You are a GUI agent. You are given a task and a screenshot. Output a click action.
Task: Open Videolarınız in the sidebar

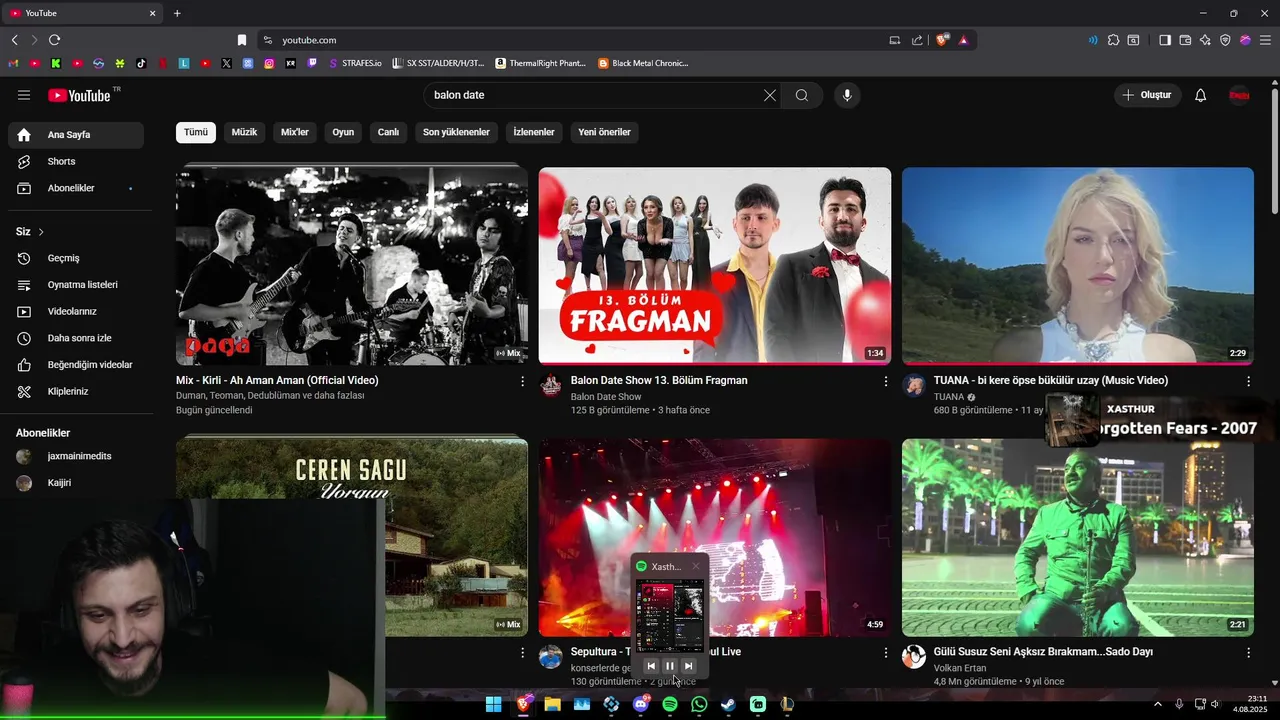[x=76, y=311]
